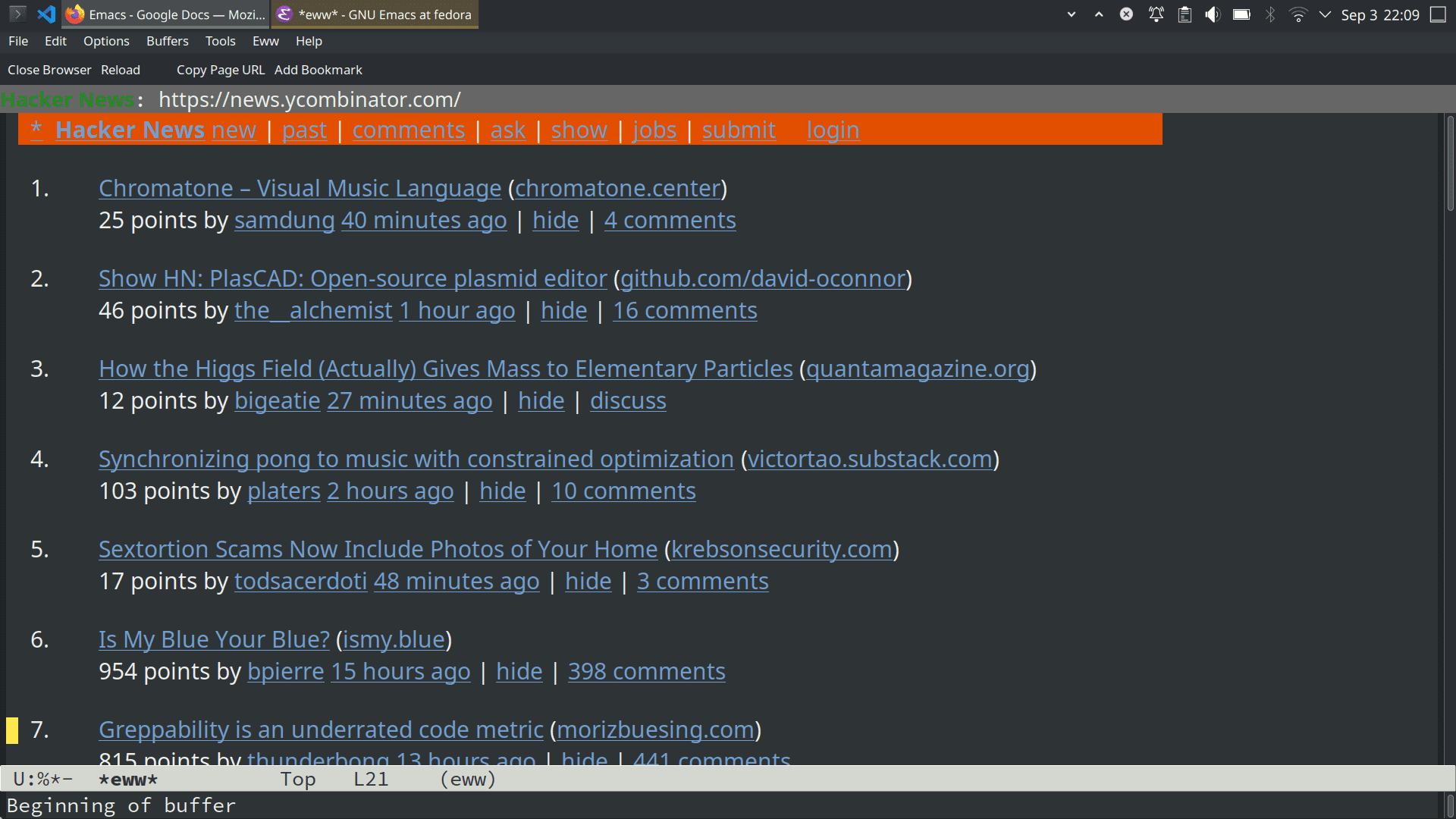Open the Tools menu in menu bar

coord(218,41)
